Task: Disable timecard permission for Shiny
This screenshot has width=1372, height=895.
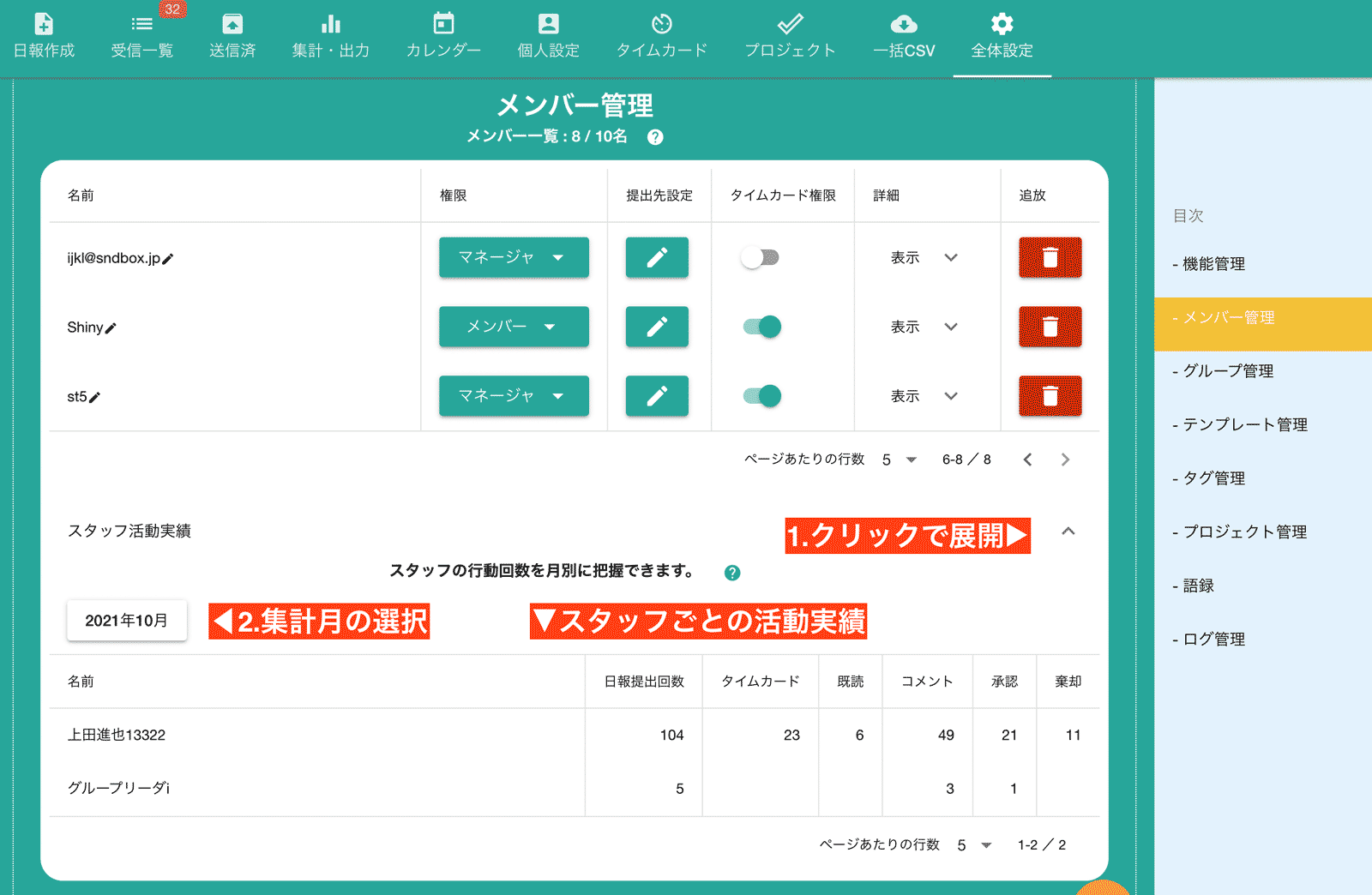Action: [x=761, y=327]
